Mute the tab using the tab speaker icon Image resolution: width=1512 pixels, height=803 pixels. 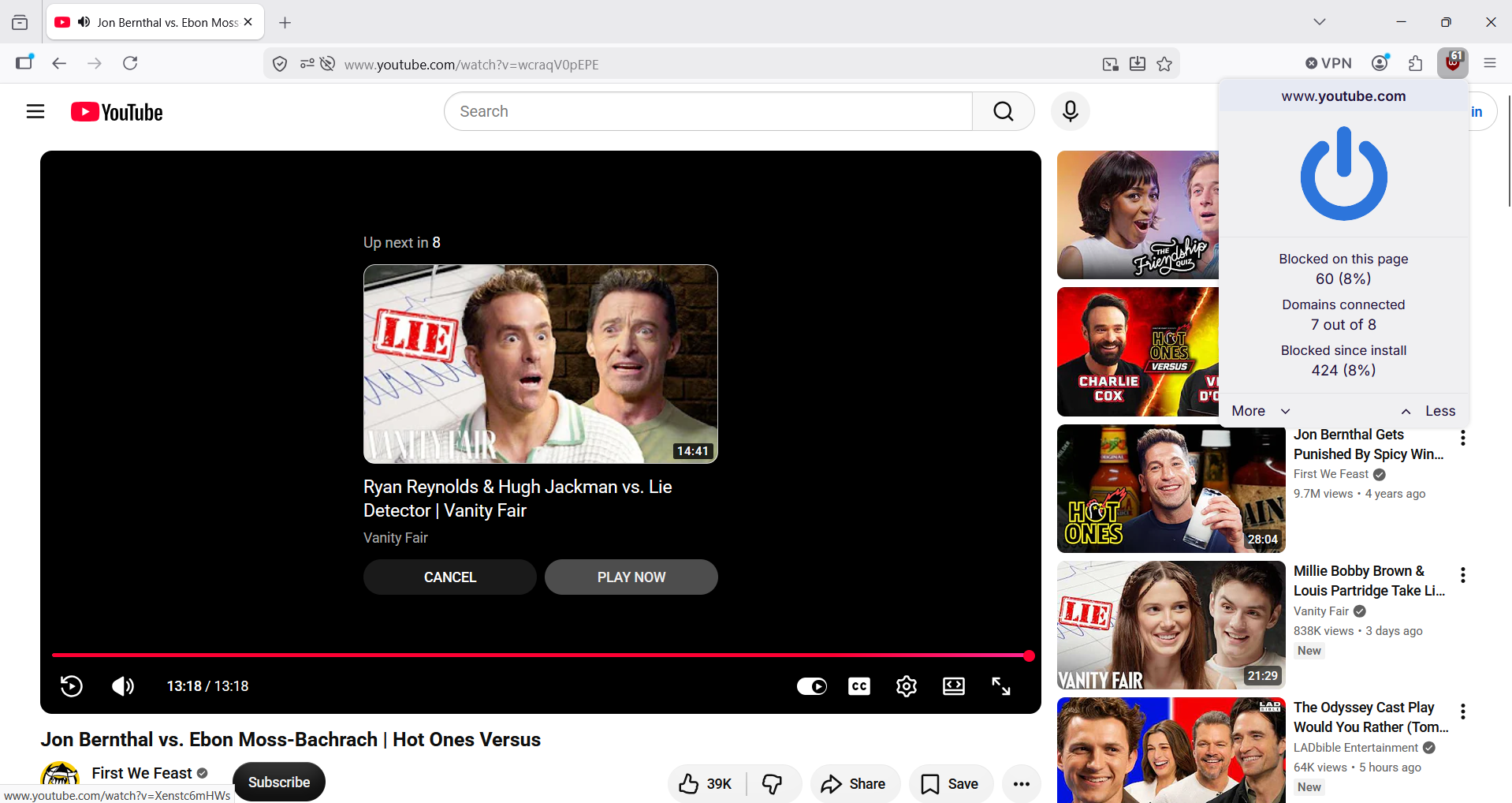click(x=84, y=22)
